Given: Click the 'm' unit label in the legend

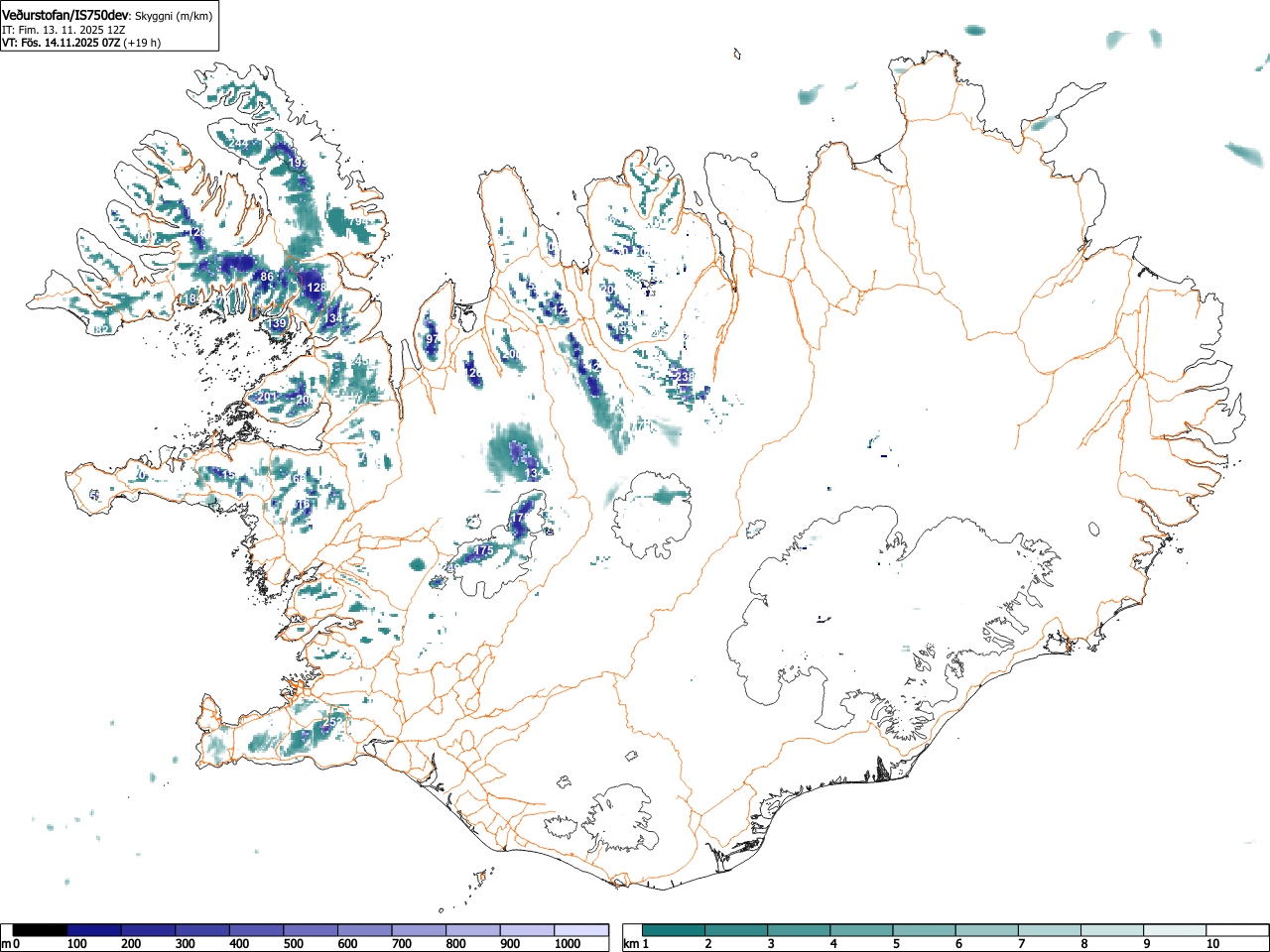Looking at the screenshot, I should tap(6, 944).
